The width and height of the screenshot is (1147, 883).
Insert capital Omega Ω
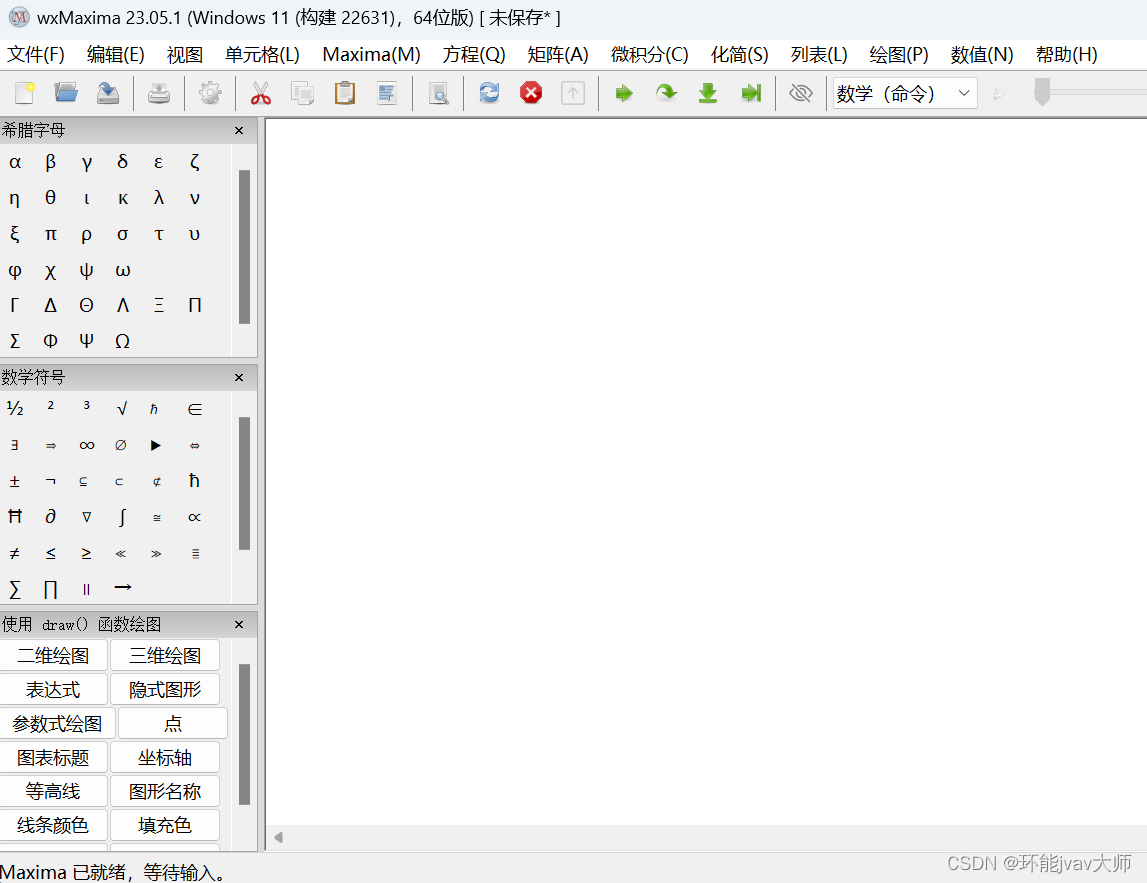[122, 341]
